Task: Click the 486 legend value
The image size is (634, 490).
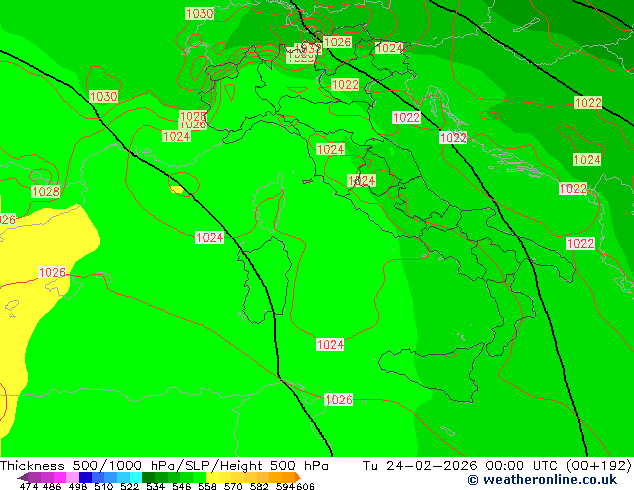Action: pyautogui.click(x=52, y=486)
